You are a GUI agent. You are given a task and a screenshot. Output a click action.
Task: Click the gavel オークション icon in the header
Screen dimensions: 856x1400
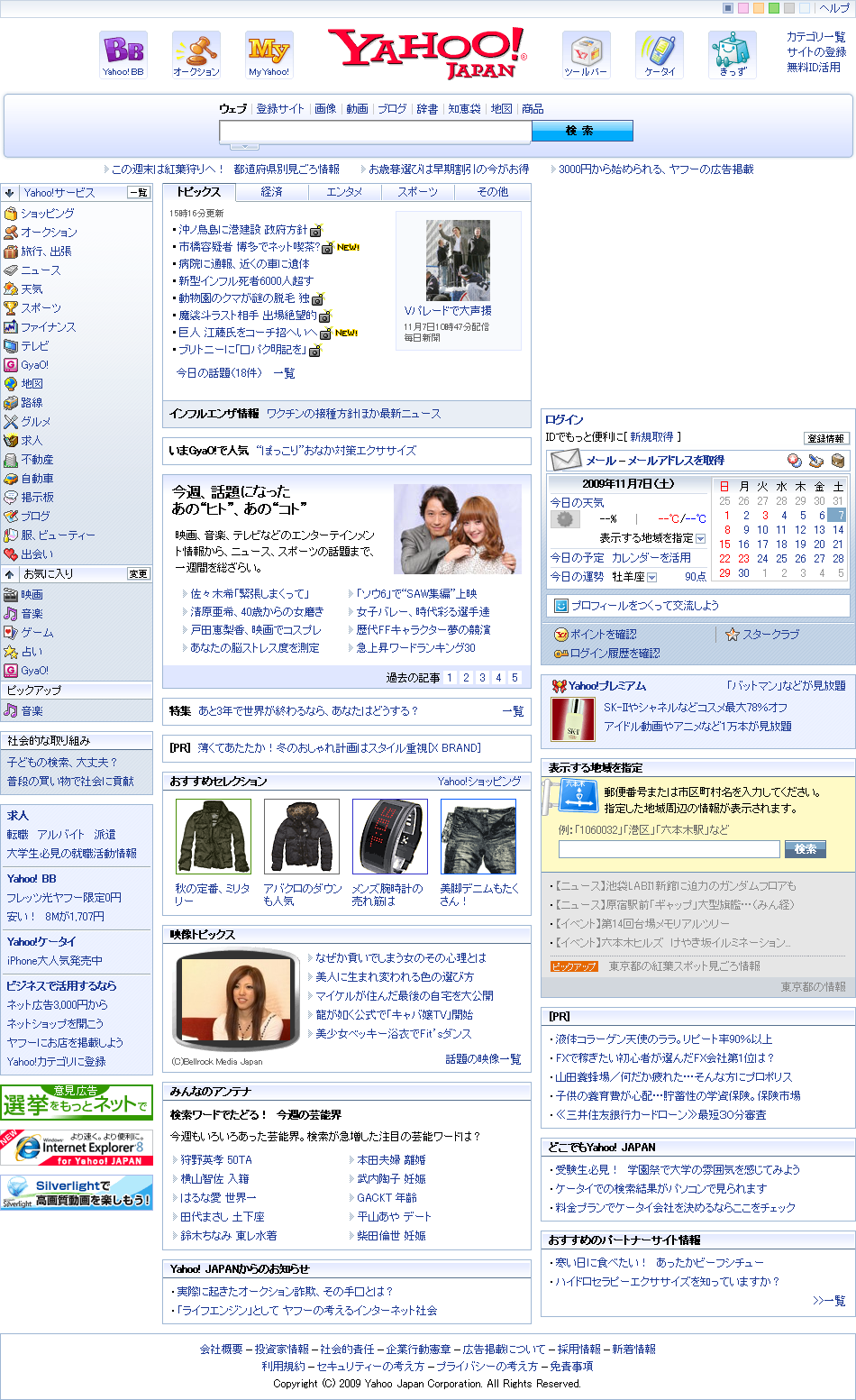point(196,54)
